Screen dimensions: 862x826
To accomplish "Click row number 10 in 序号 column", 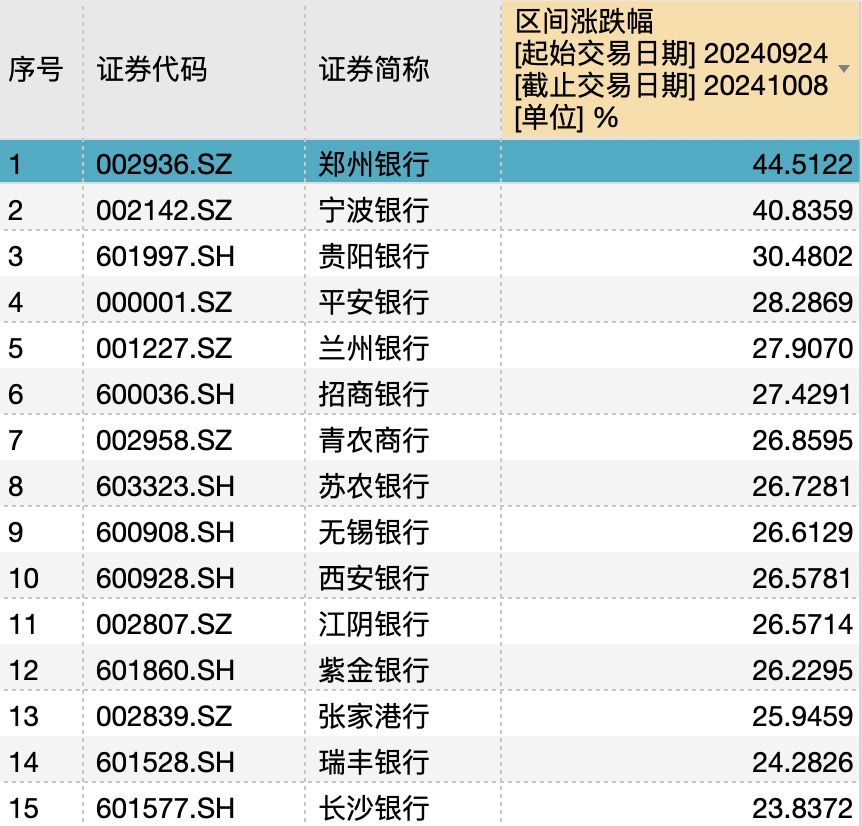I will pyautogui.click(x=24, y=578).
